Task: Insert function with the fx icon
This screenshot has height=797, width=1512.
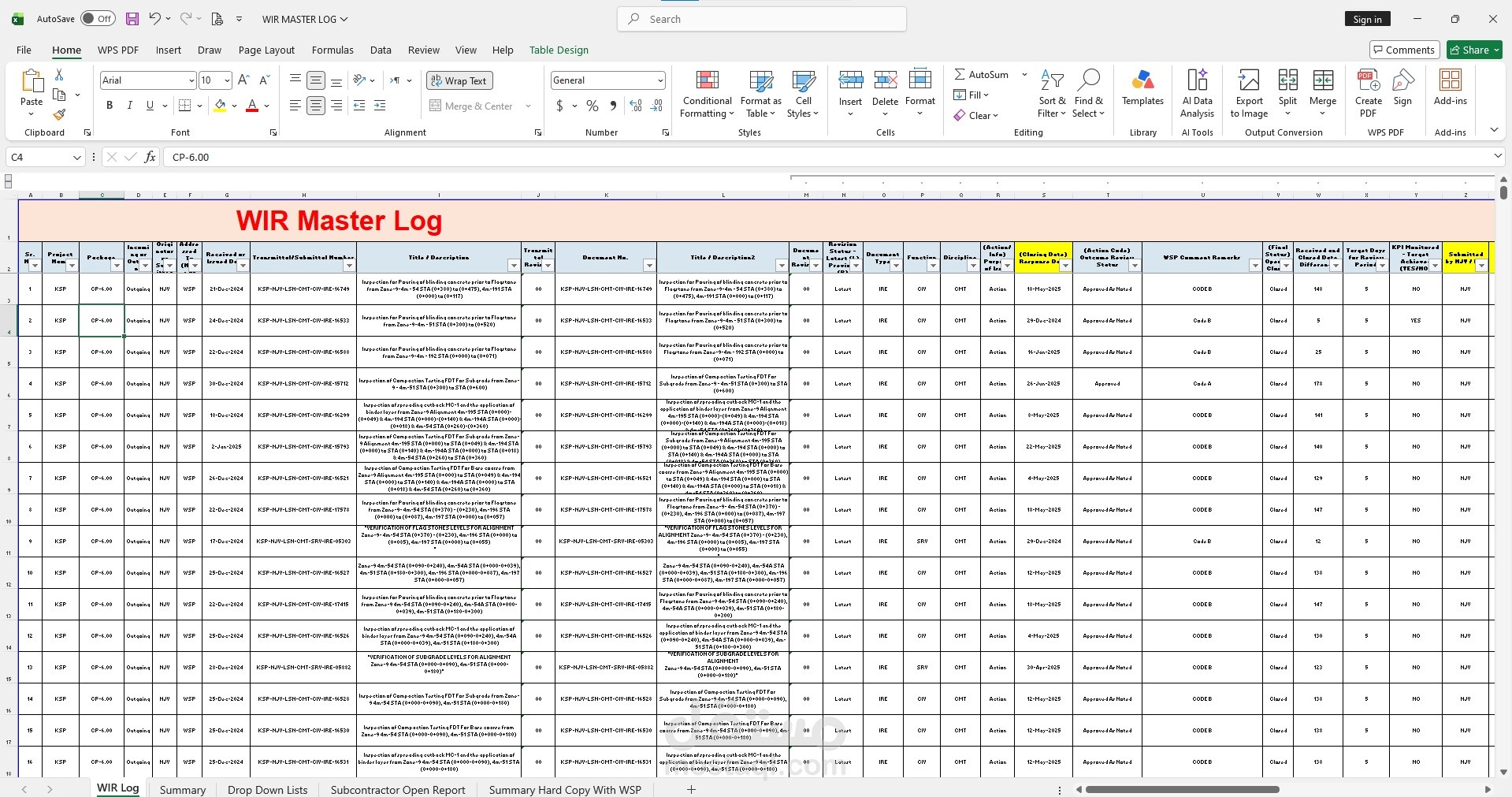Action: pyautogui.click(x=150, y=157)
